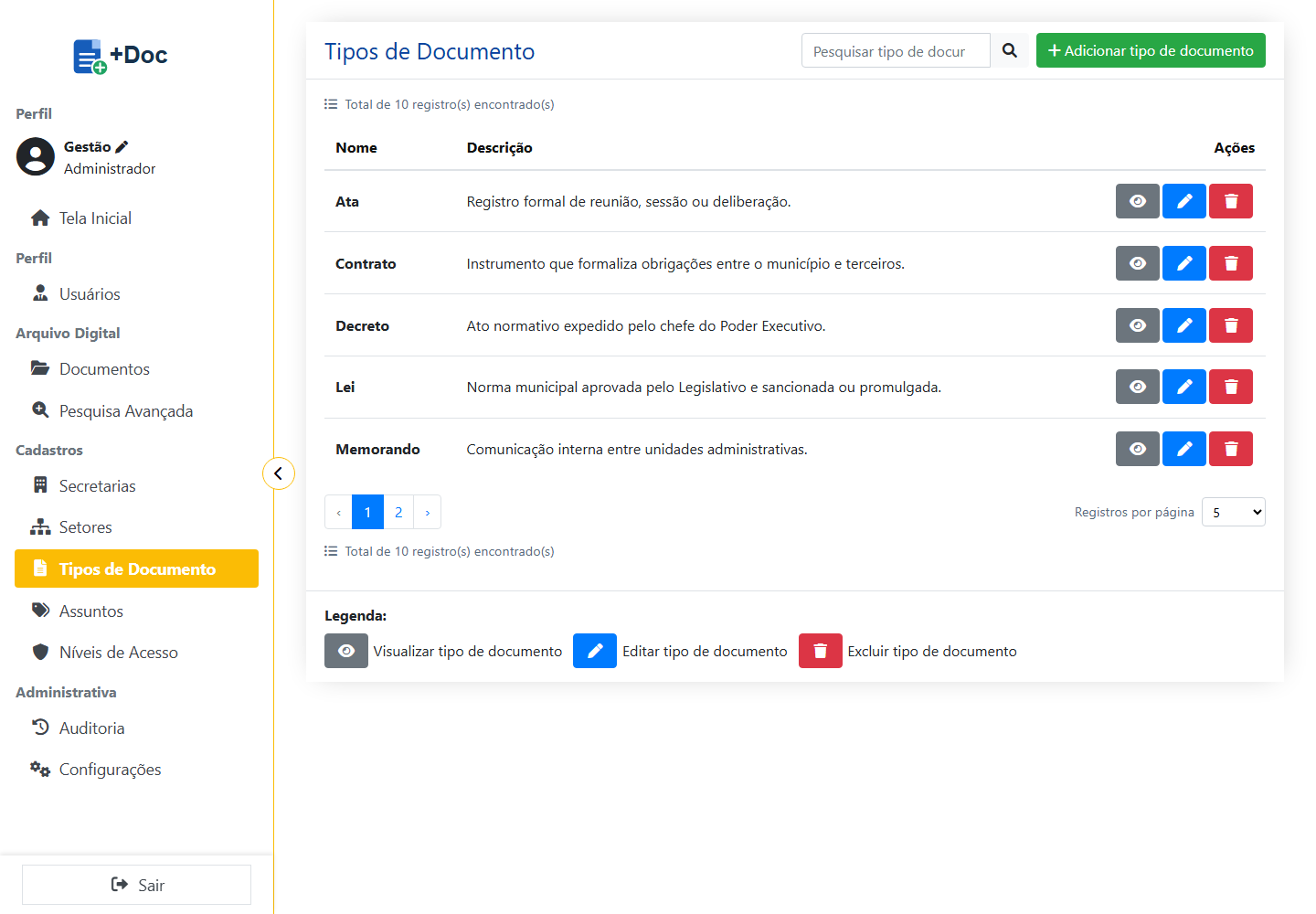Delete the Lei document type
The height and width of the screenshot is (914, 1316).
pos(1231,387)
